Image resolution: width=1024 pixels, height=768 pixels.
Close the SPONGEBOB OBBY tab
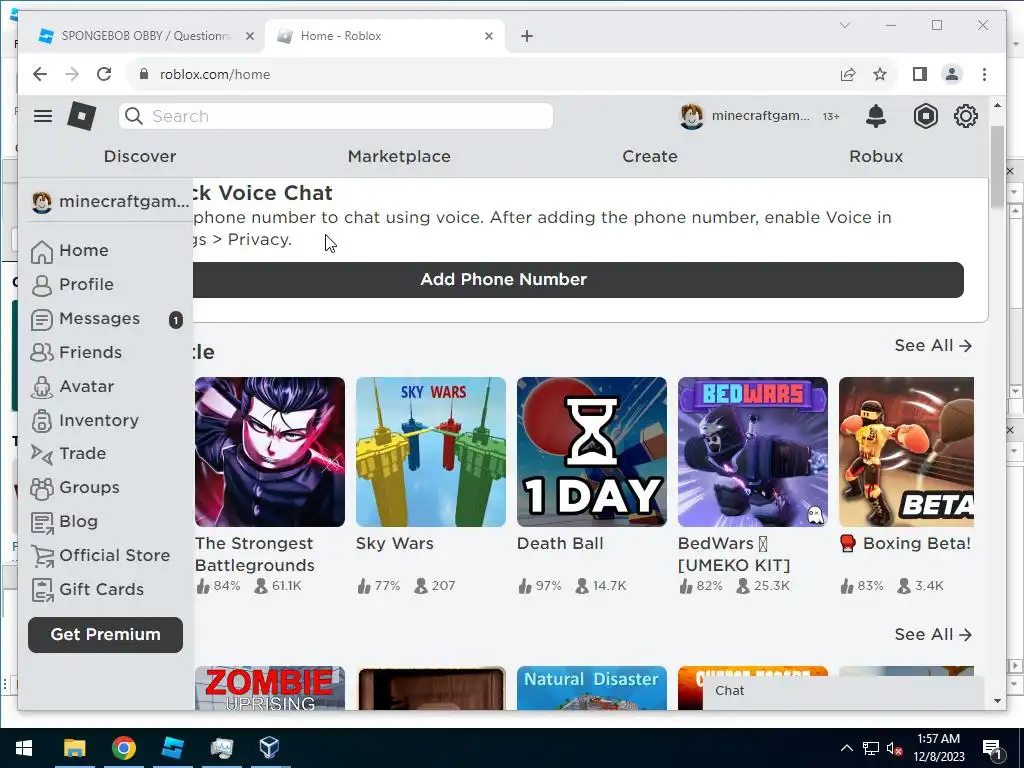point(249,36)
